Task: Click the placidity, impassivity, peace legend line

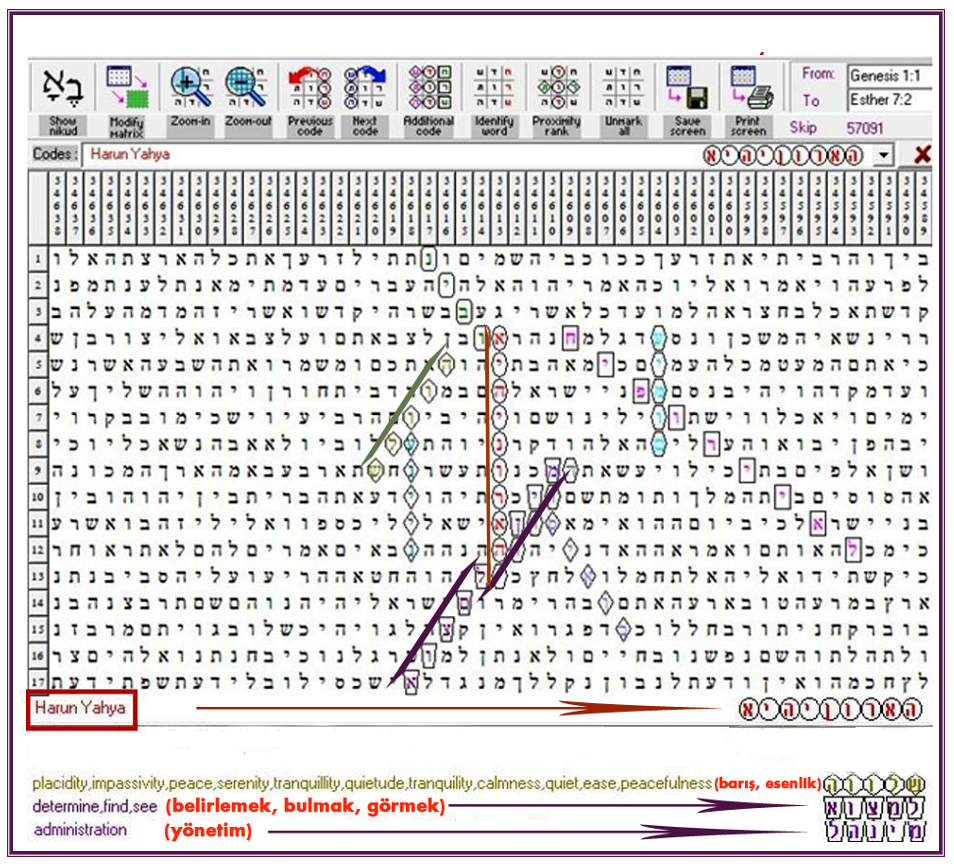Action: 372,783
